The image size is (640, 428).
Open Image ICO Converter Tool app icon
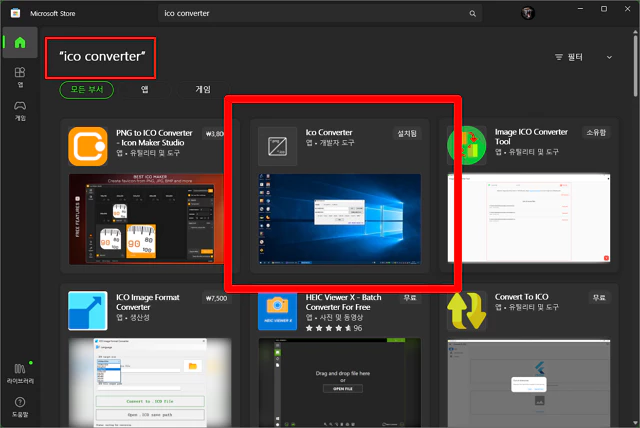(x=467, y=145)
